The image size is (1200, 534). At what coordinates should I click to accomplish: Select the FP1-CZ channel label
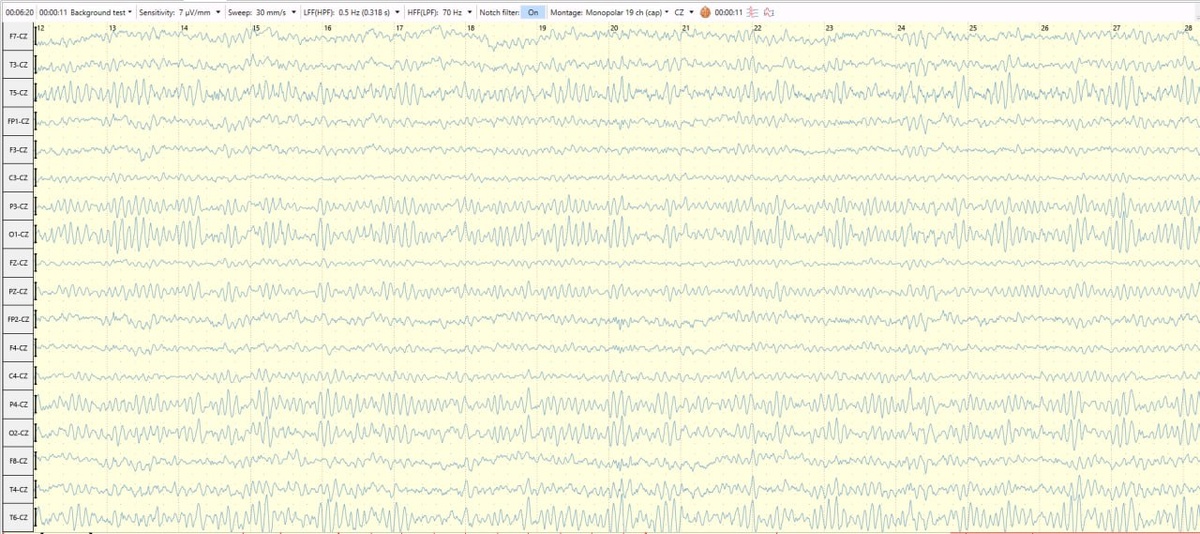pos(18,121)
